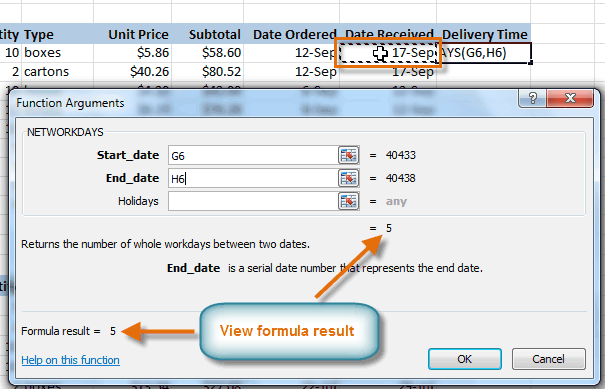The height and width of the screenshot is (389, 605).
Task: Select the quantity cell showing 2
Action: coord(11,71)
